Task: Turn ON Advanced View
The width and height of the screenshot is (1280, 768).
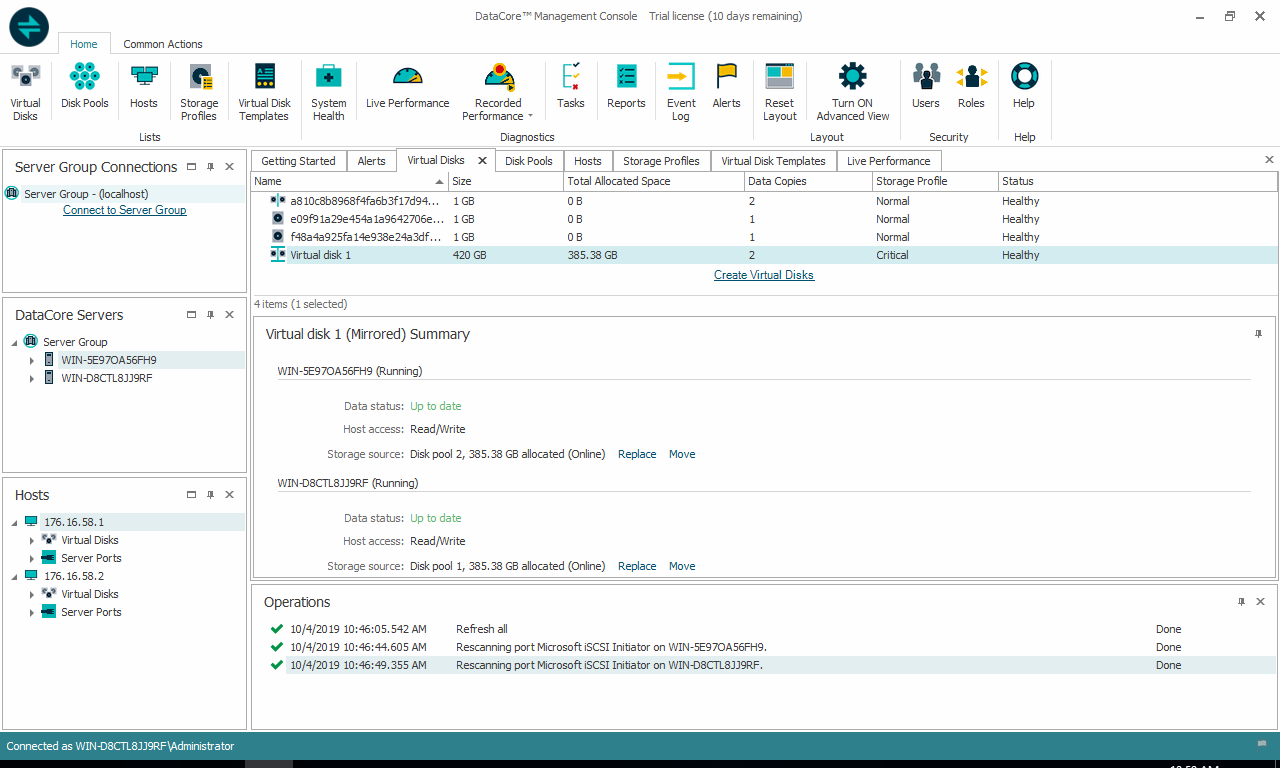Action: [x=852, y=92]
